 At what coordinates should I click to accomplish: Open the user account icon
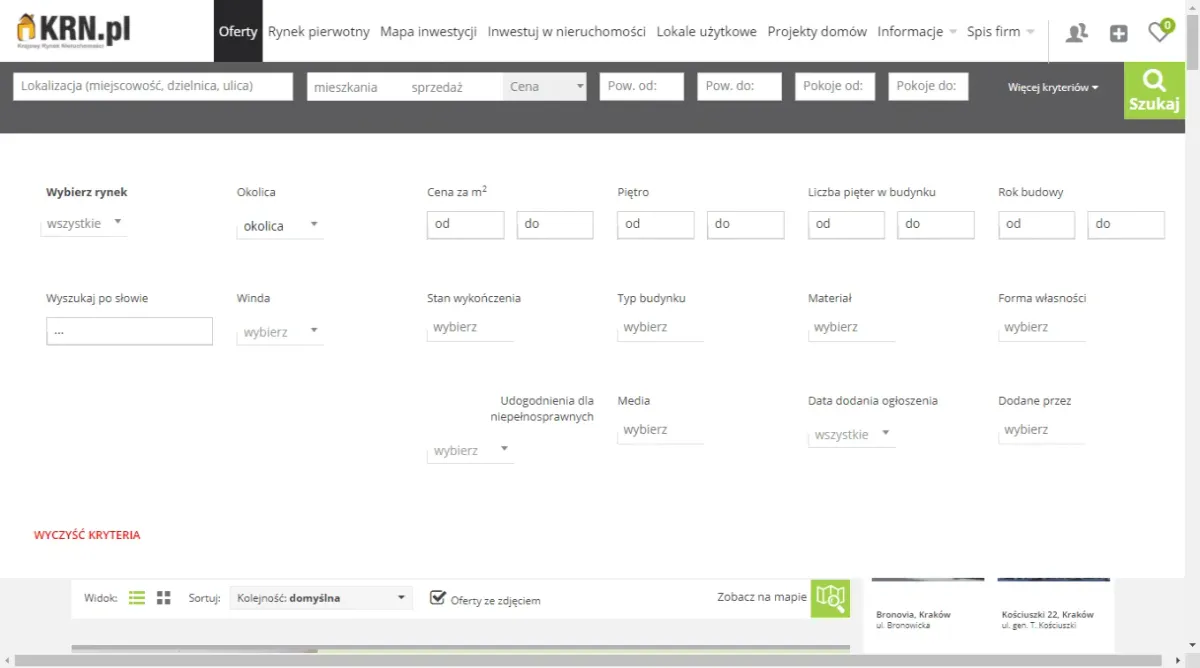(1076, 33)
